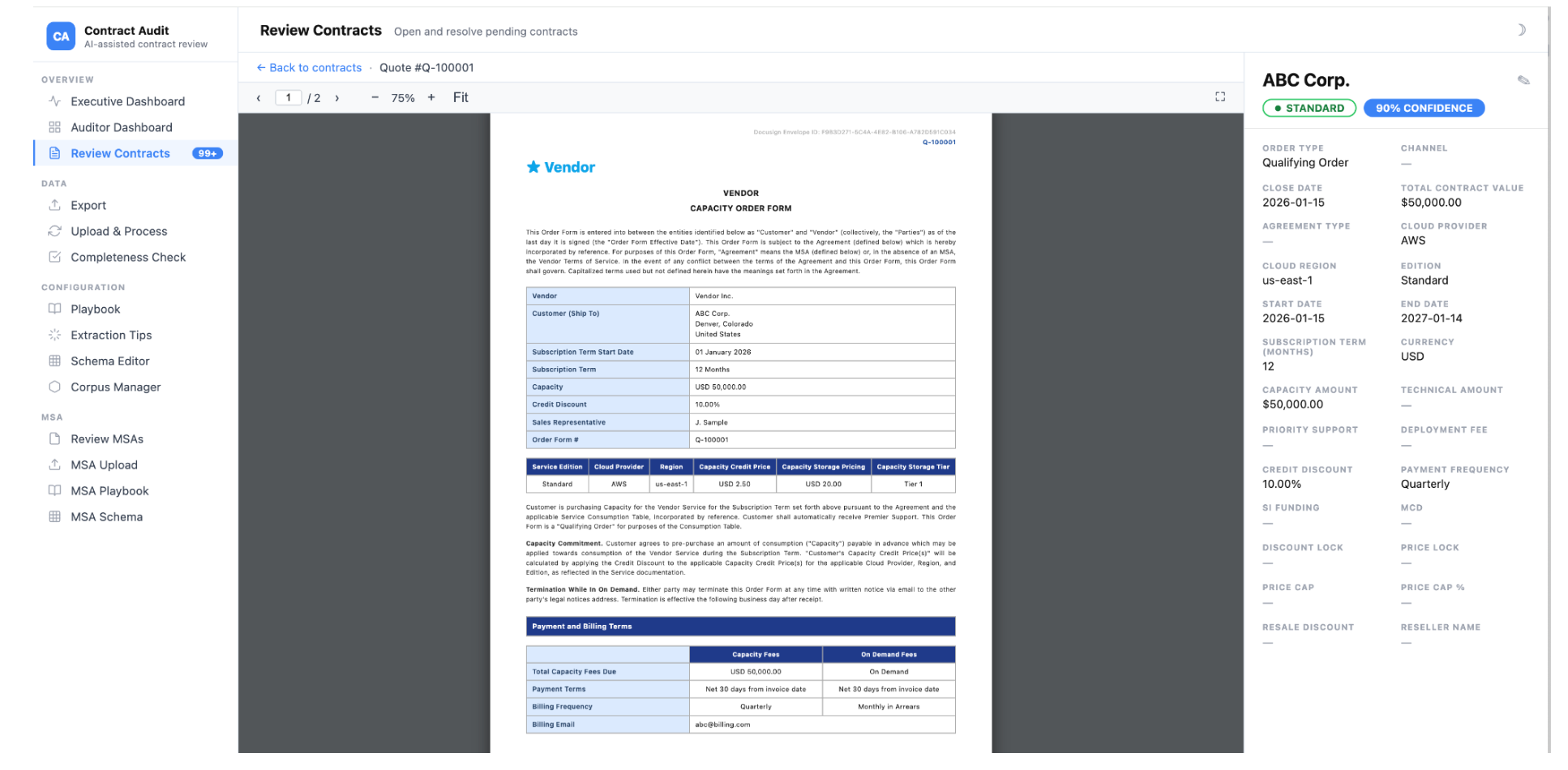Click the Close Date value 2026-01-15

(1293, 203)
